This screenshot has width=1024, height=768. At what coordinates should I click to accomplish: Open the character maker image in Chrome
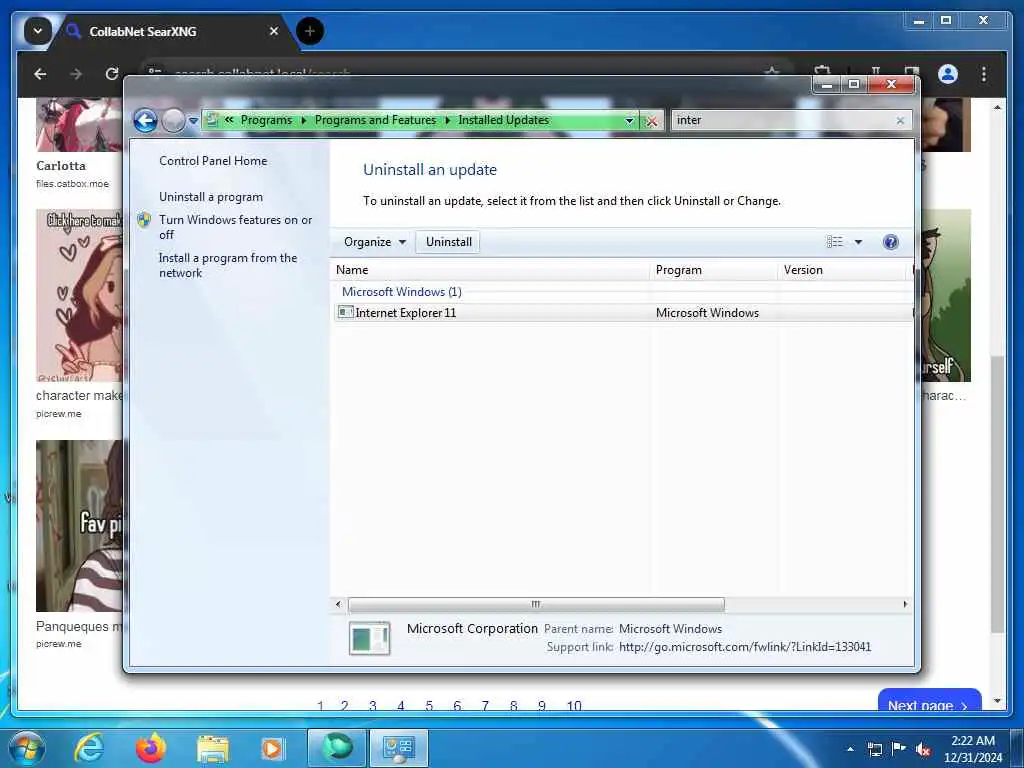tap(79, 295)
